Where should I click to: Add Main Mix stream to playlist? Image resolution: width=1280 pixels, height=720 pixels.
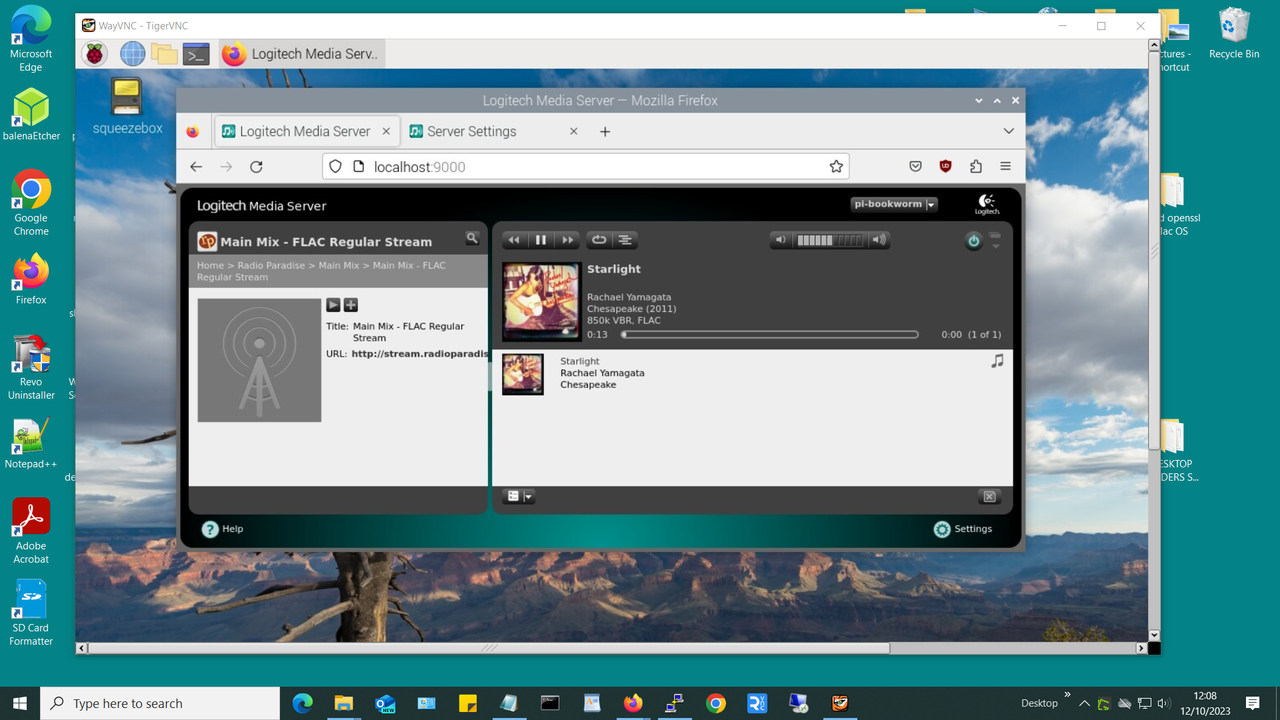pyautogui.click(x=351, y=305)
